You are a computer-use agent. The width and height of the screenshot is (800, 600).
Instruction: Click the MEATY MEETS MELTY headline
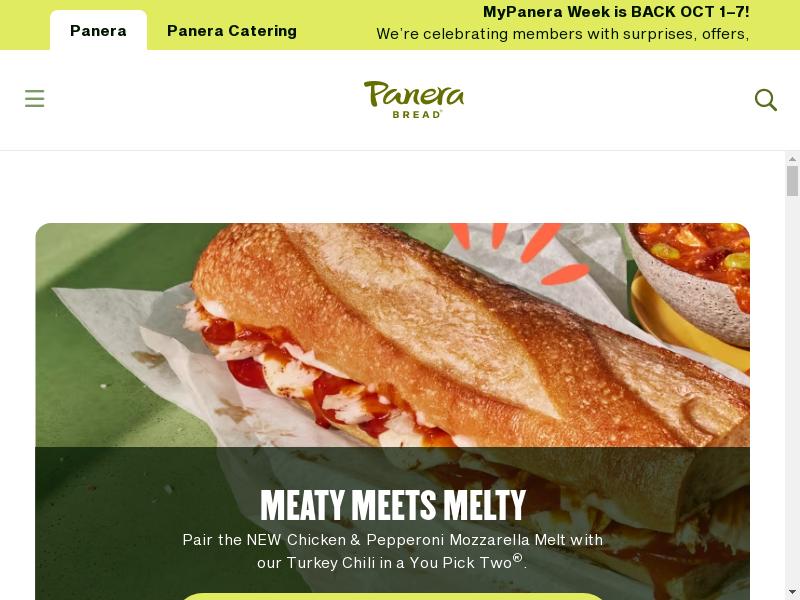(392, 505)
